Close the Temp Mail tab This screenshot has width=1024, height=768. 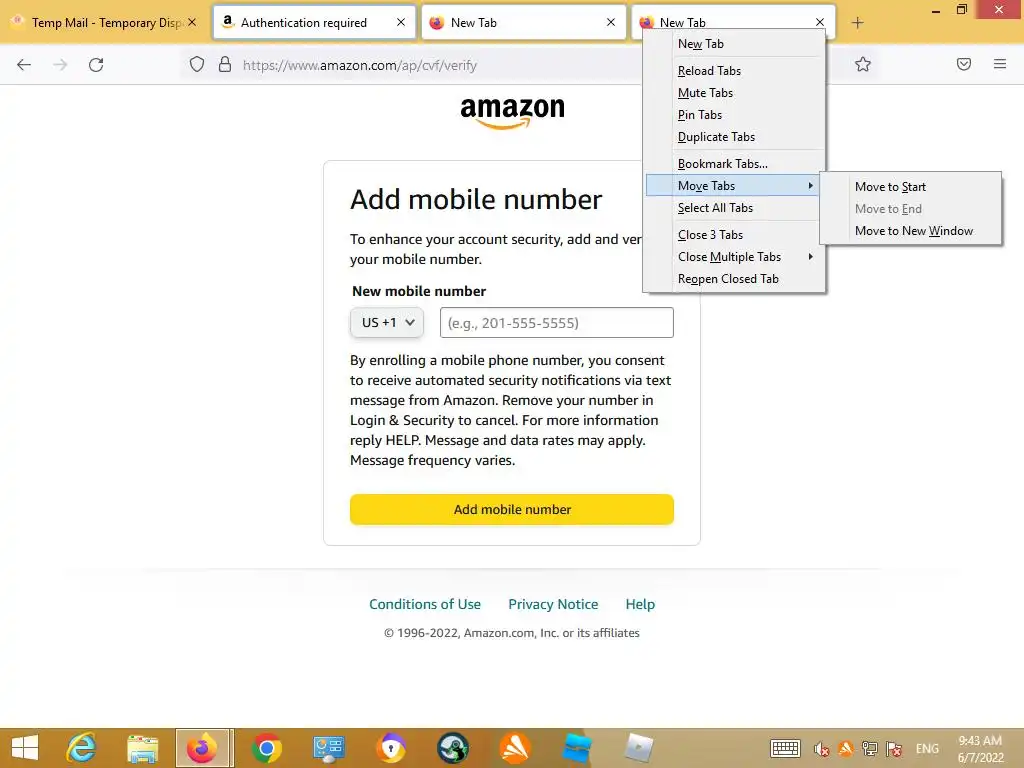pyautogui.click(x=192, y=22)
